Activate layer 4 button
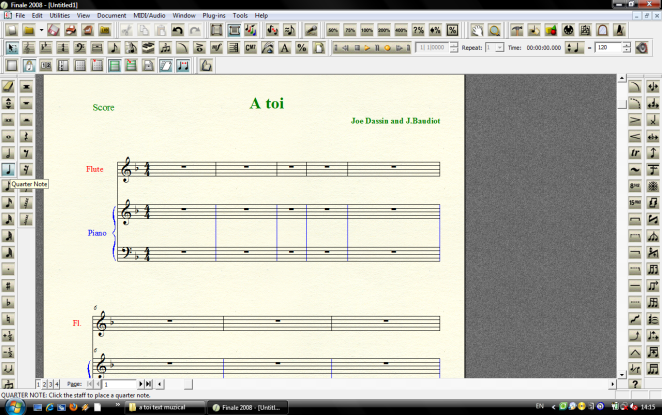This screenshot has width=662, height=415. pos(57,384)
